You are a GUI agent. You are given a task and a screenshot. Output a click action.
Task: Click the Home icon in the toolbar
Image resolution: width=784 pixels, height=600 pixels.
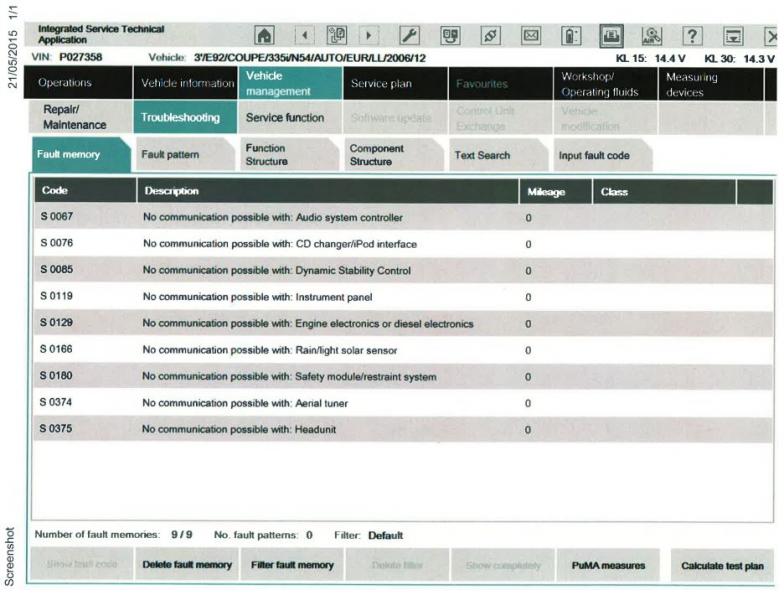(265, 37)
